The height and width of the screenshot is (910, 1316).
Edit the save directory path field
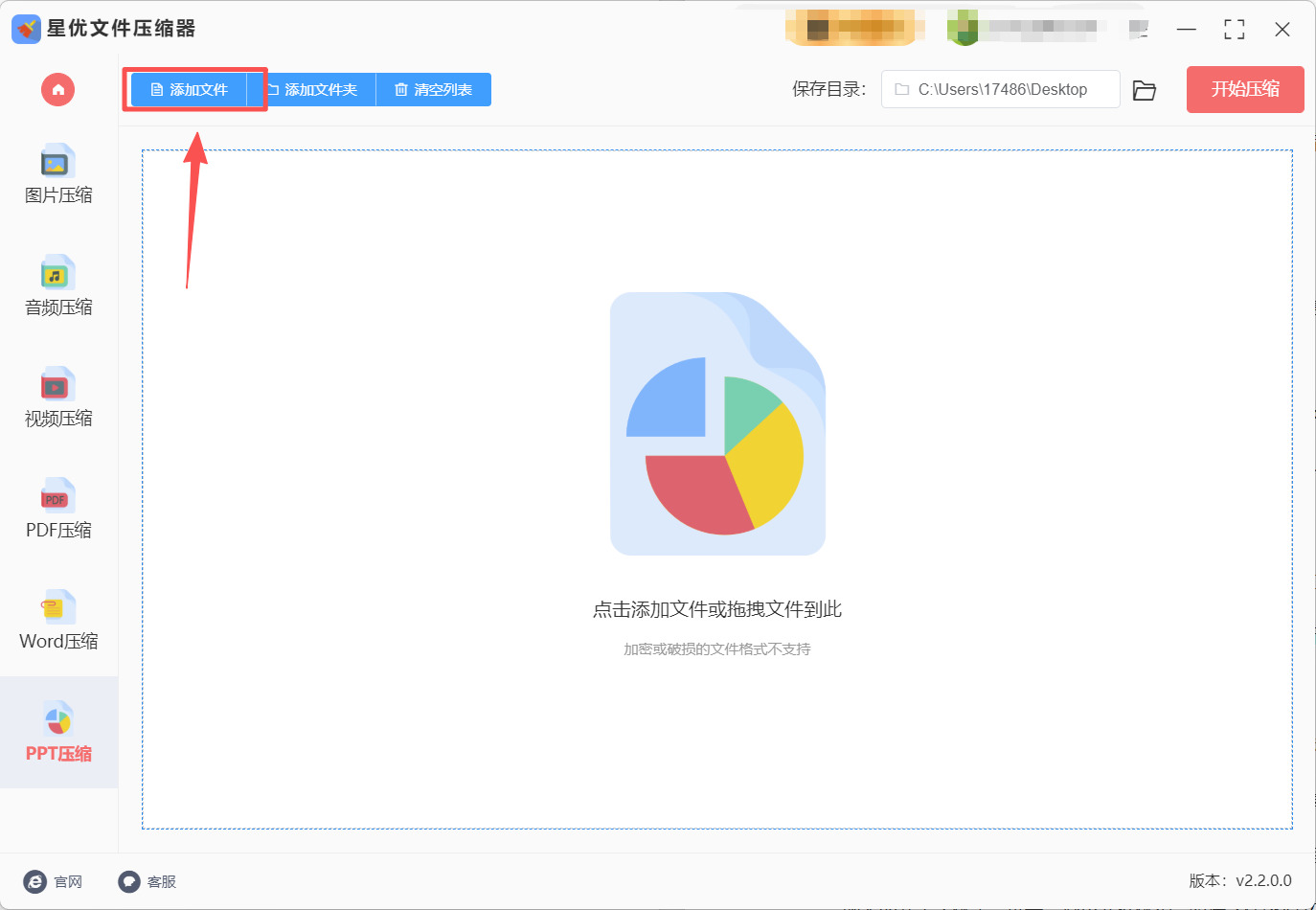[x=1000, y=89]
